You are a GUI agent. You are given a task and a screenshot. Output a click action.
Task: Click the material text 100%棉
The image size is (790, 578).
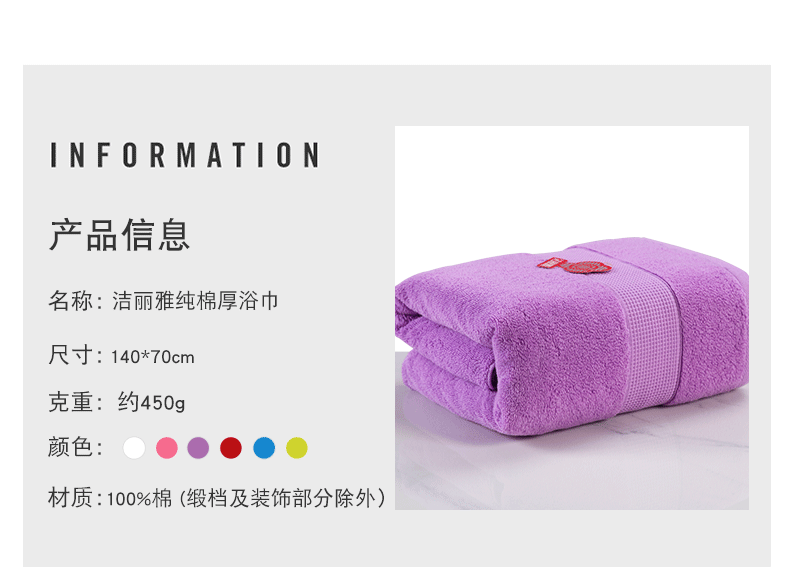coord(140,498)
